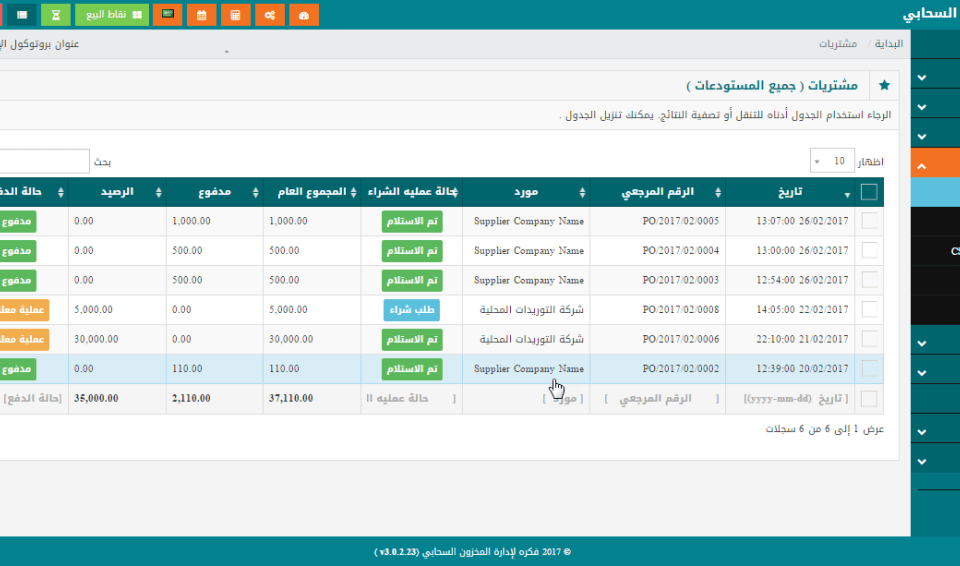Open the show 10 entries dropdown

click(829, 161)
